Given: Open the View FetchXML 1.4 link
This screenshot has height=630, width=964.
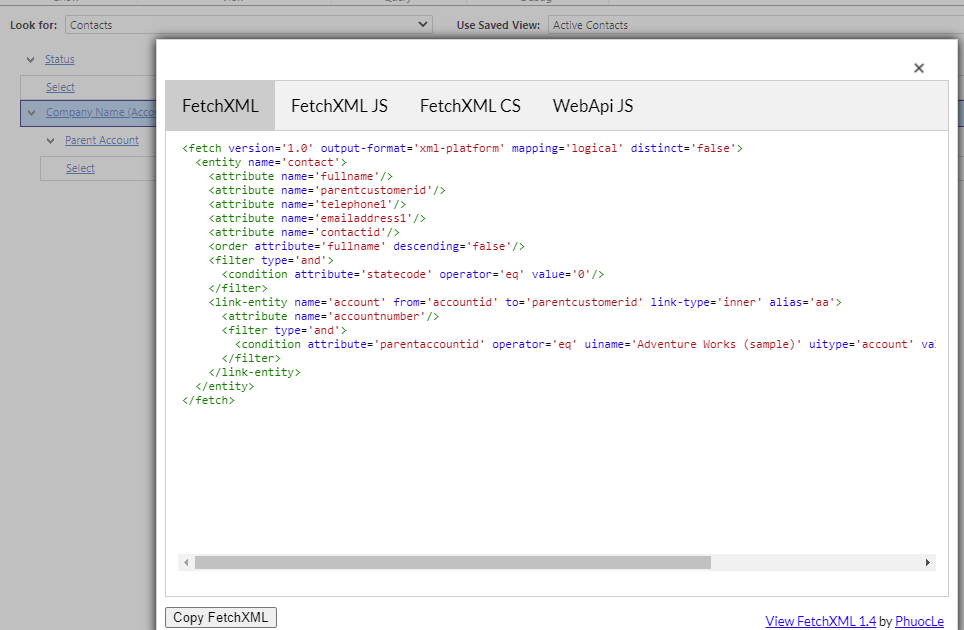Looking at the screenshot, I should coord(821,621).
